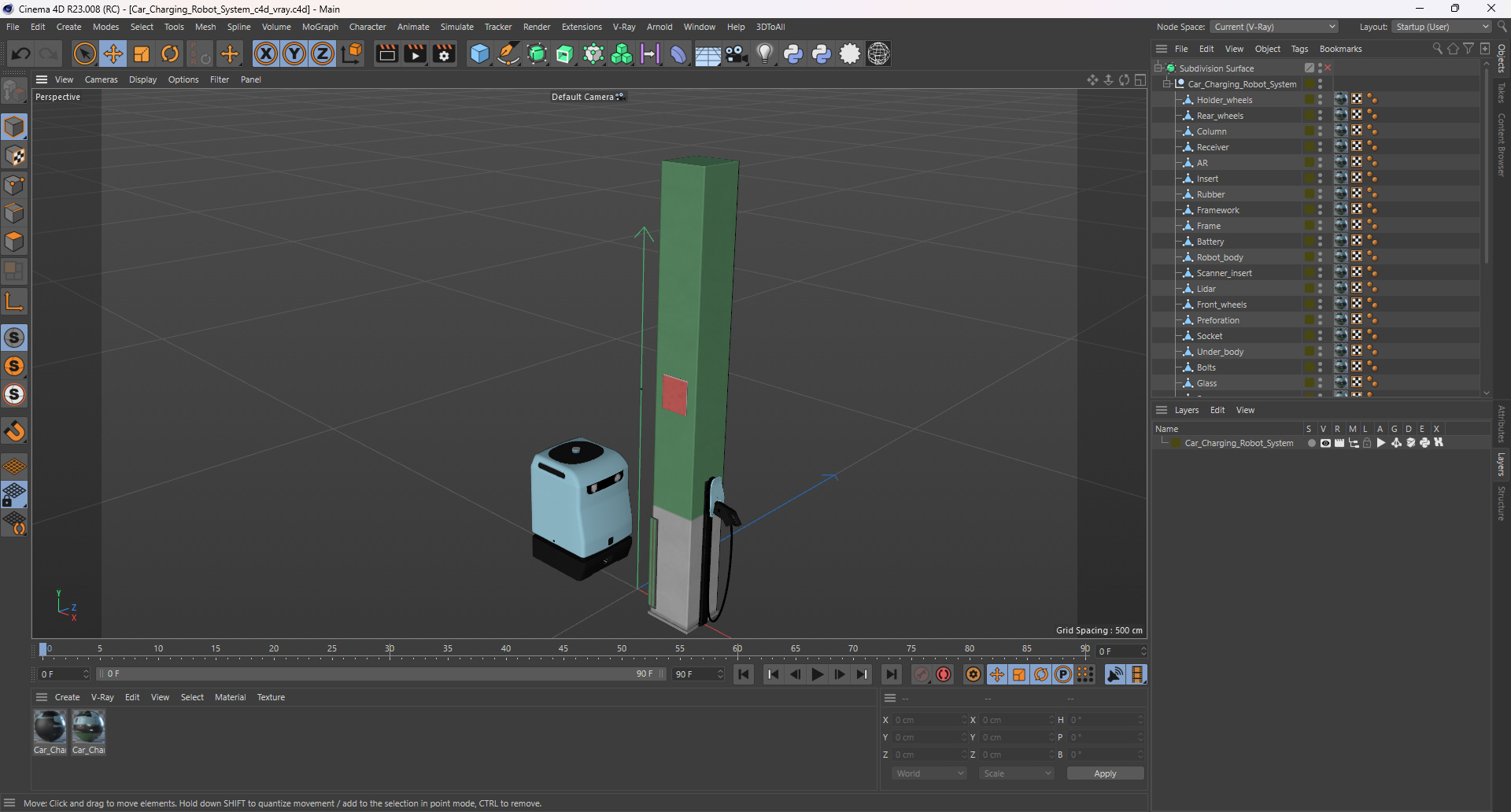Open the Material manager hamburger menu
1511x812 pixels.
pyautogui.click(x=42, y=697)
